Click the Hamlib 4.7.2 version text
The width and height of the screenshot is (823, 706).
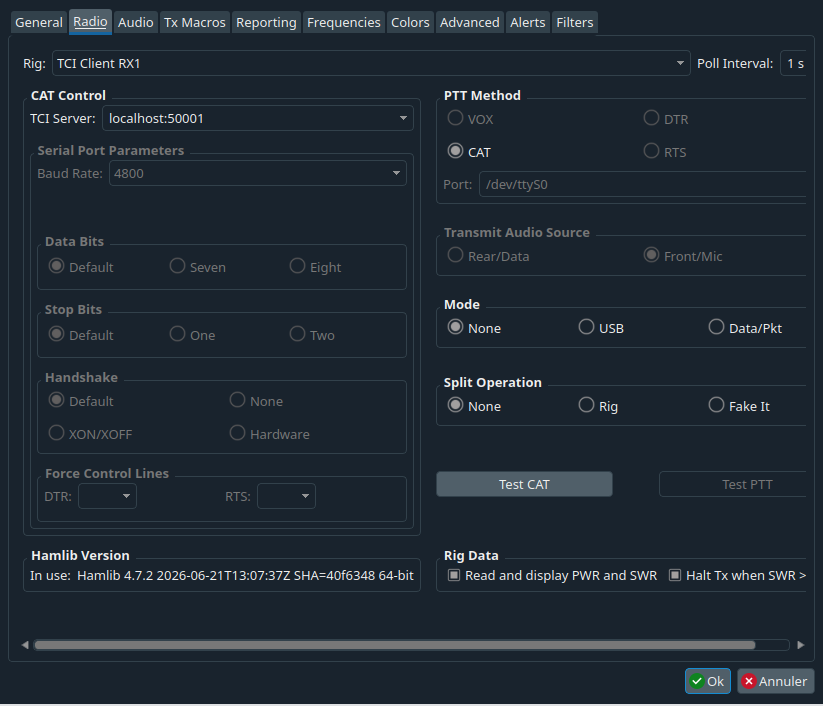coord(245,576)
